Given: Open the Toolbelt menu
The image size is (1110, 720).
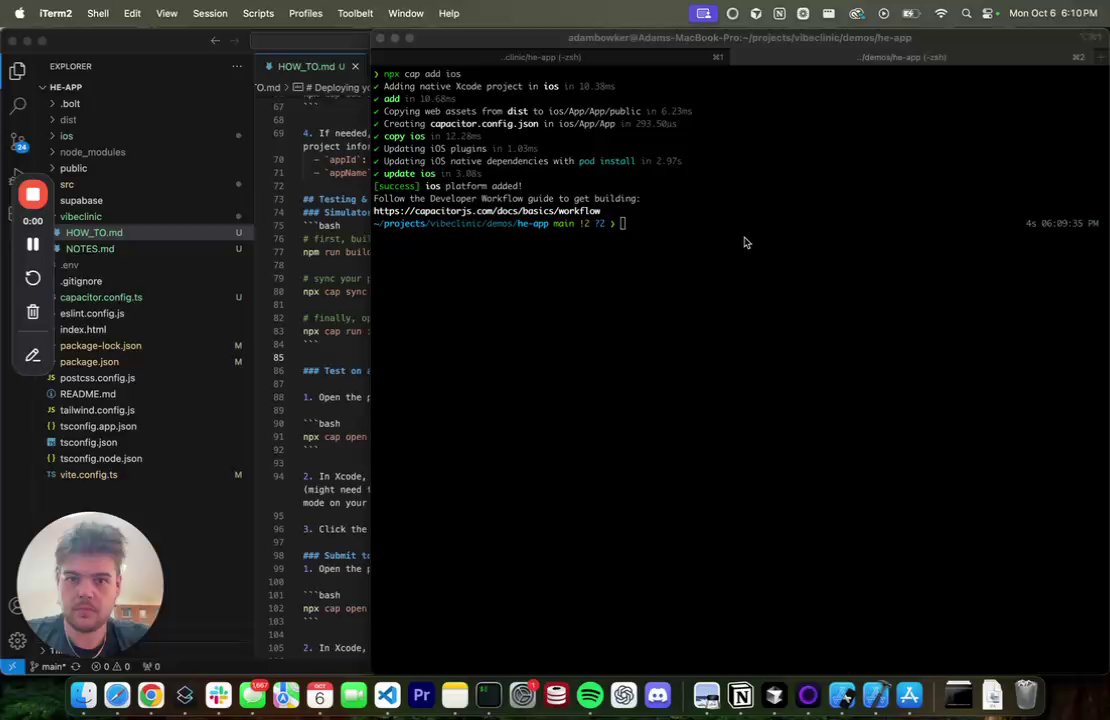Looking at the screenshot, I should pyautogui.click(x=355, y=13).
